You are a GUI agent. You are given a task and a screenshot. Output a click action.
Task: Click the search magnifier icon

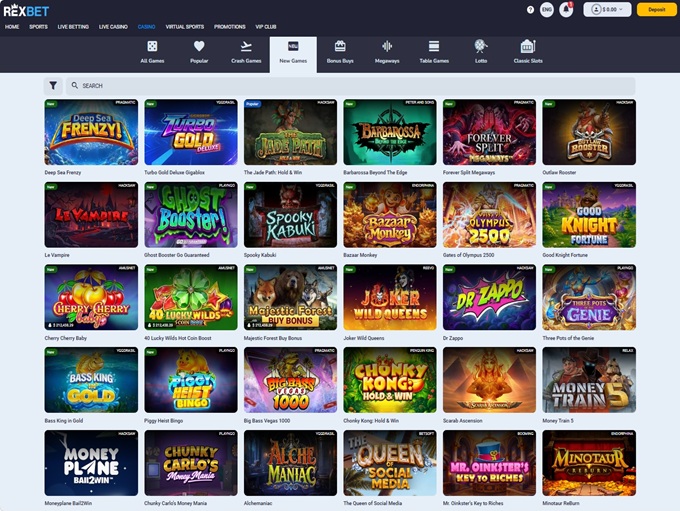point(75,85)
